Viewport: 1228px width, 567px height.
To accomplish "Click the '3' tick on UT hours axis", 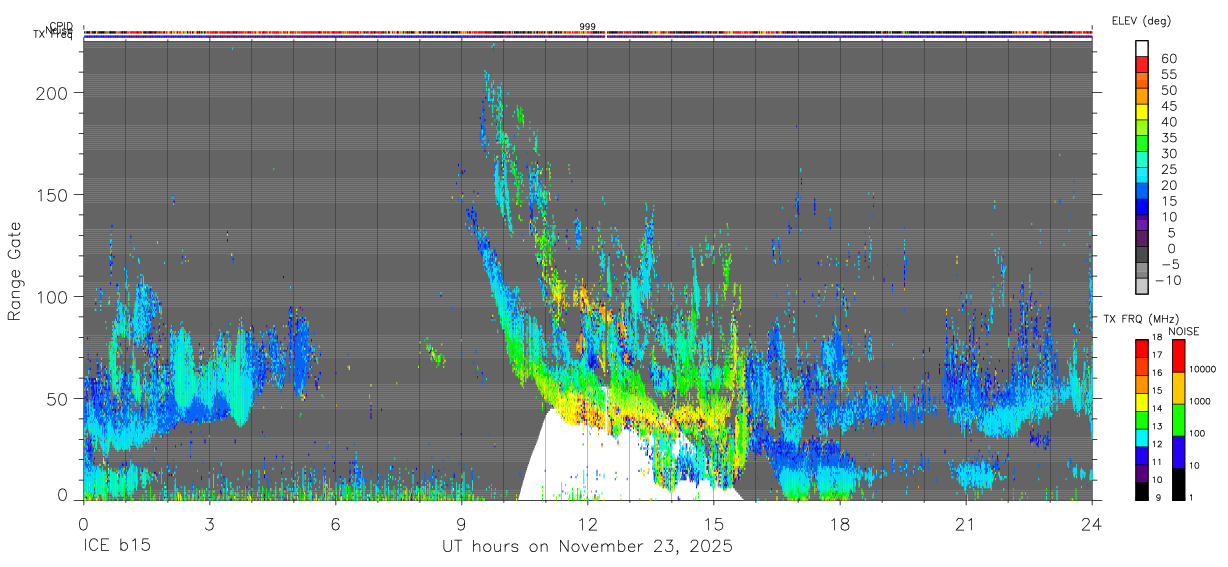I will click(x=209, y=524).
